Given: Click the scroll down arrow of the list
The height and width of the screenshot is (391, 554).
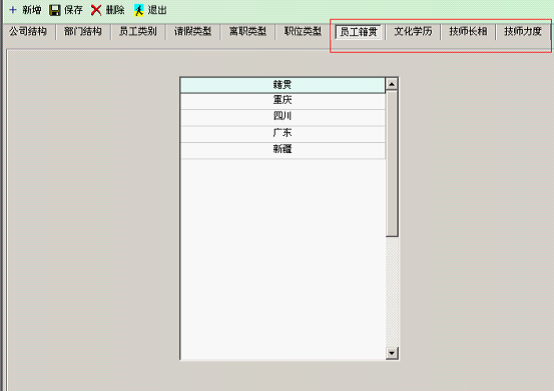Looking at the screenshot, I should [x=392, y=353].
